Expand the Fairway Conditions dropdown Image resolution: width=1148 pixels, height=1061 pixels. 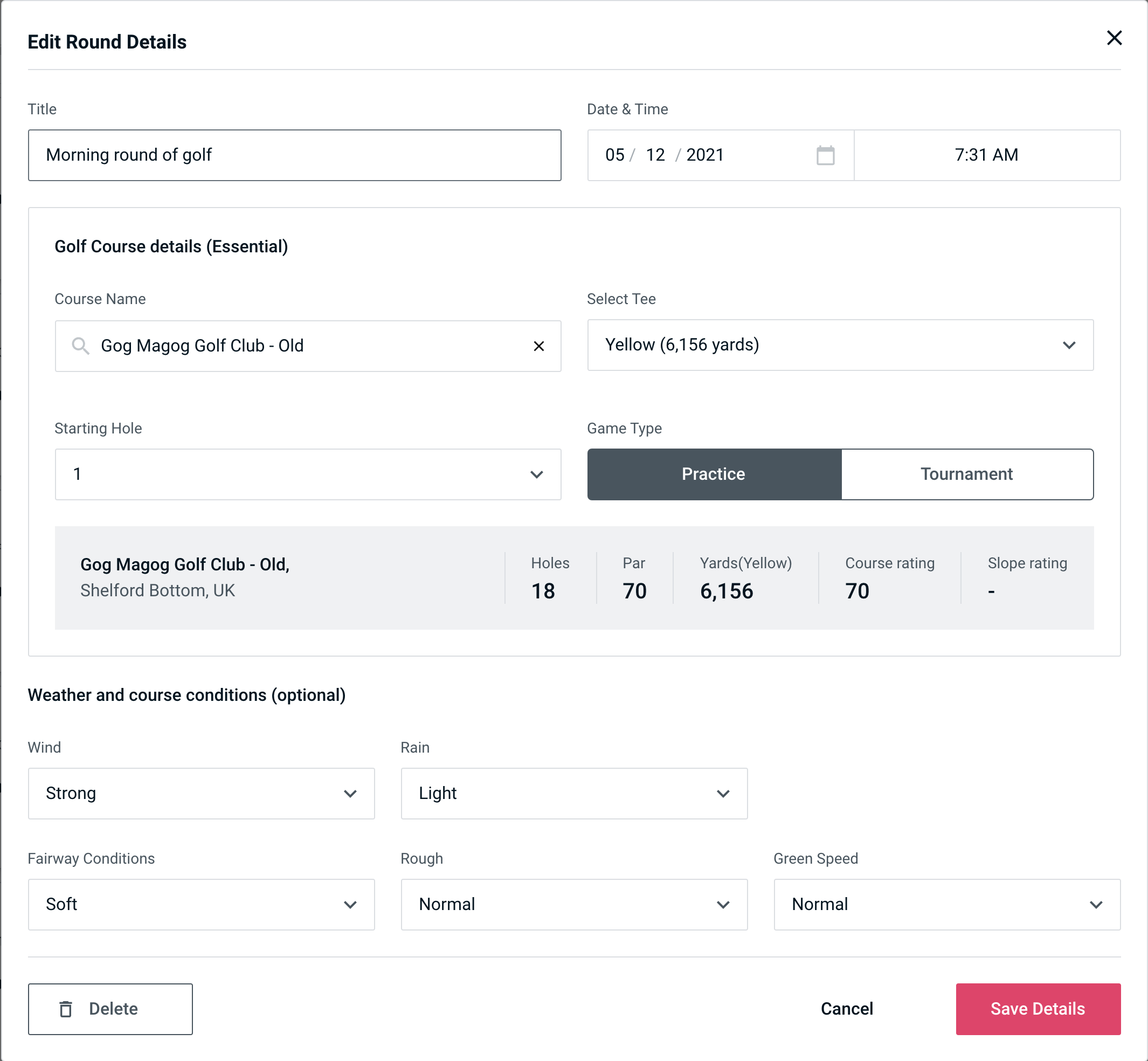coord(201,904)
